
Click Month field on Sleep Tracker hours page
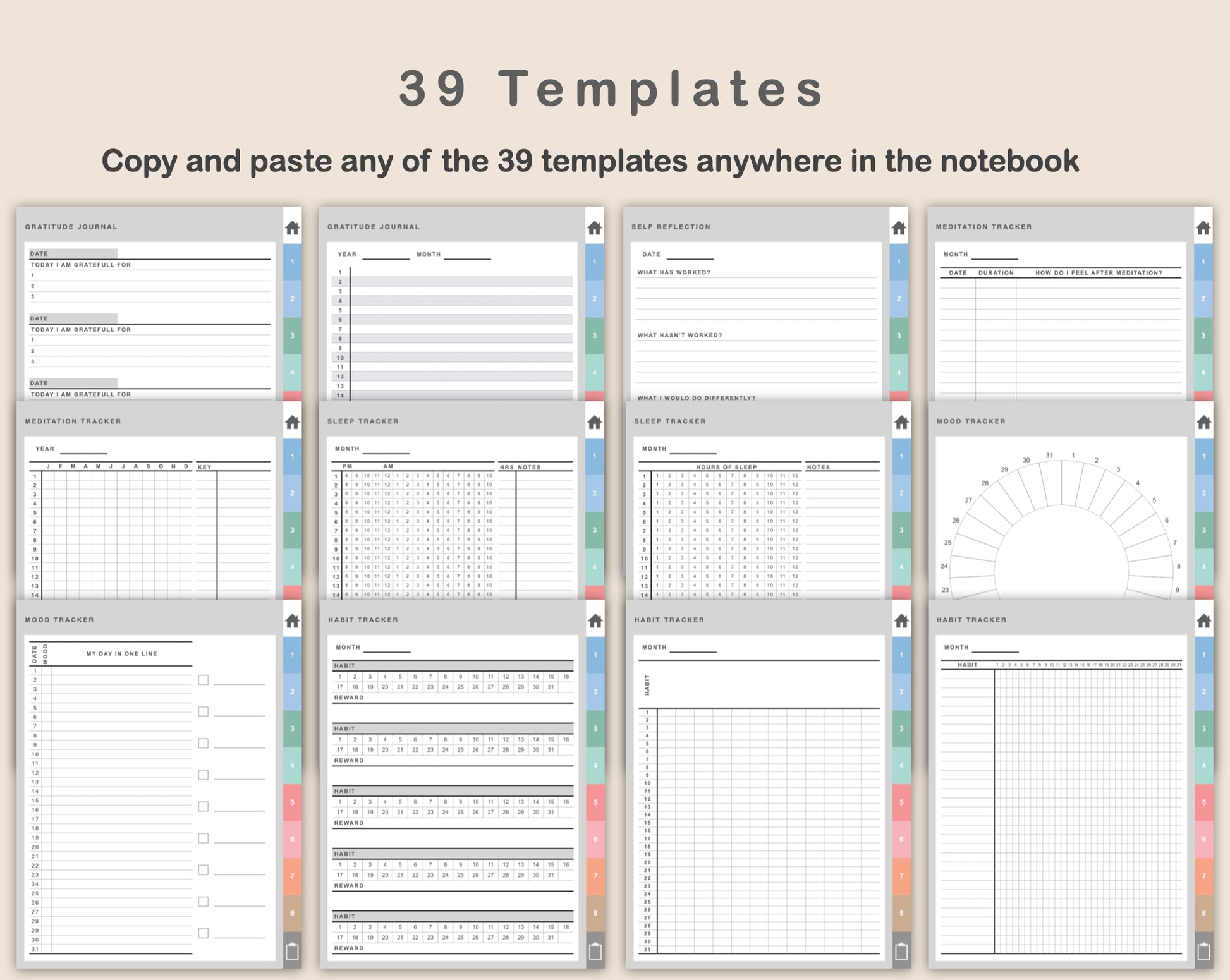coord(693,449)
